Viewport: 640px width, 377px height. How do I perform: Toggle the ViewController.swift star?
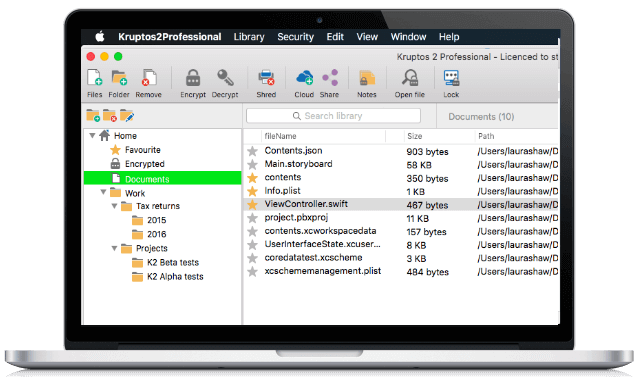click(x=253, y=205)
